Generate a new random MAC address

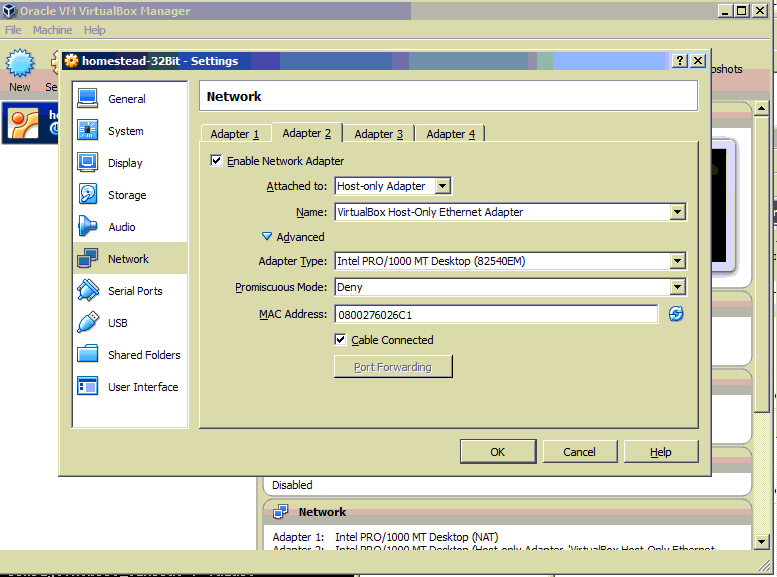(x=676, y=314)
